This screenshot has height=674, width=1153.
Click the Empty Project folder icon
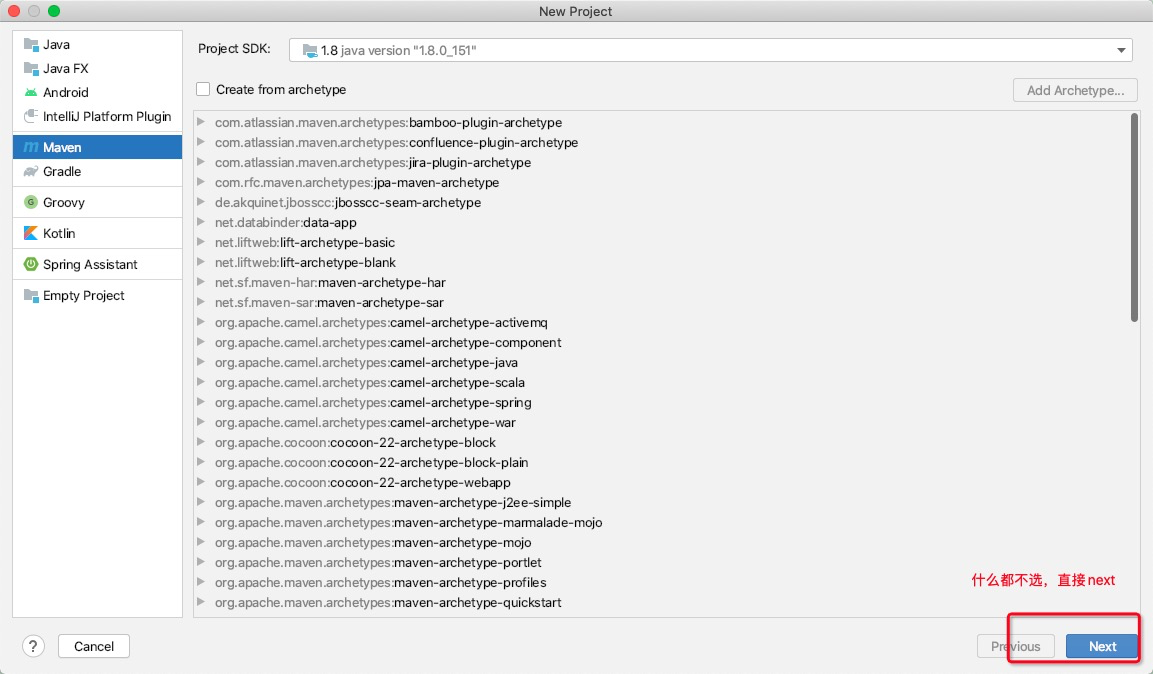31,295
